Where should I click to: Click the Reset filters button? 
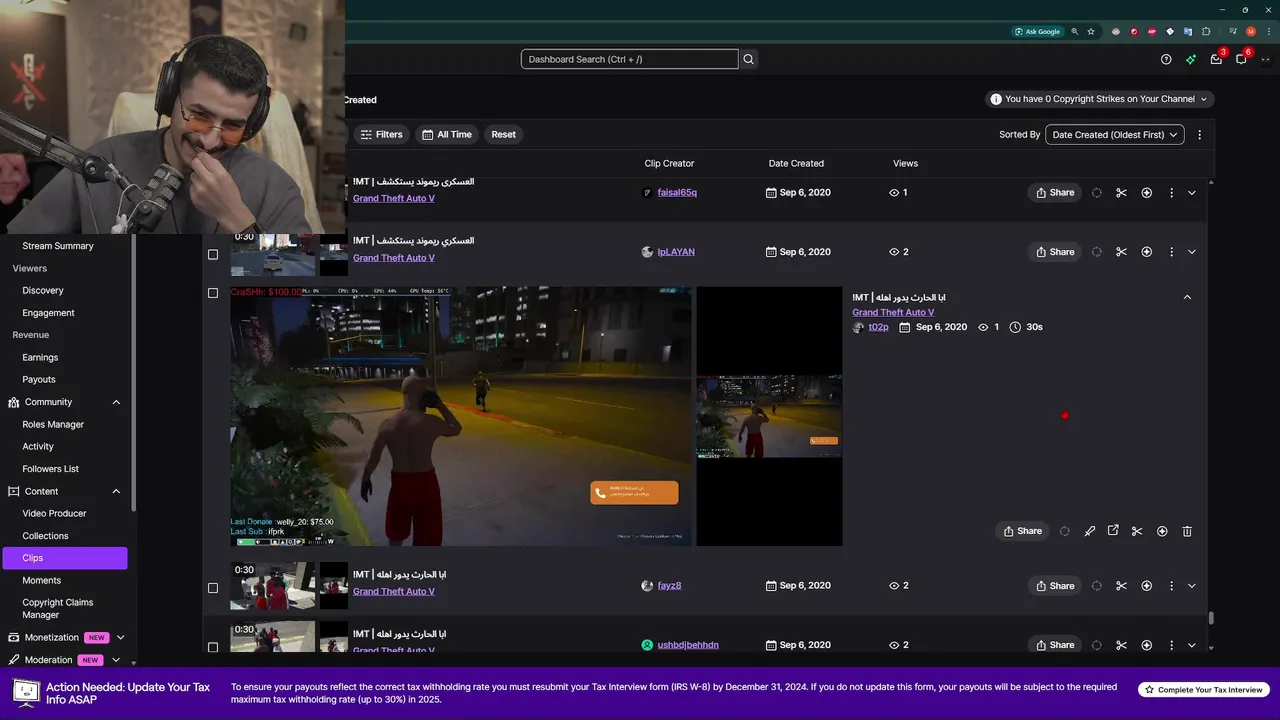504,134
